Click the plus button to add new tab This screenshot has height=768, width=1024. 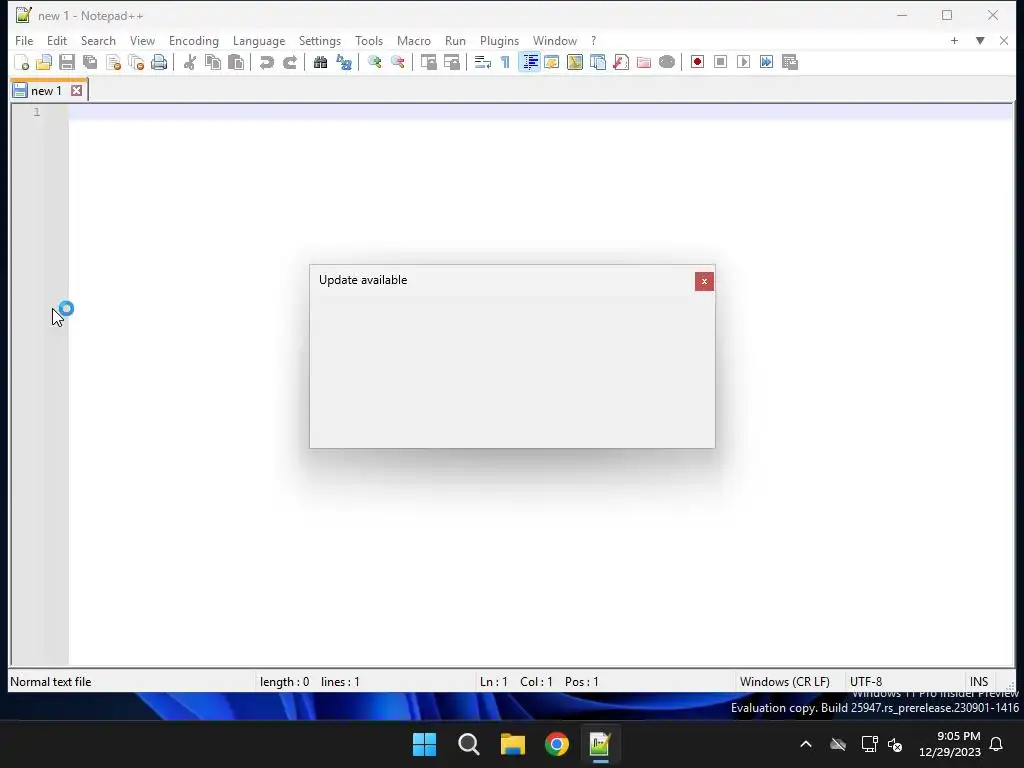pos(954,40)
